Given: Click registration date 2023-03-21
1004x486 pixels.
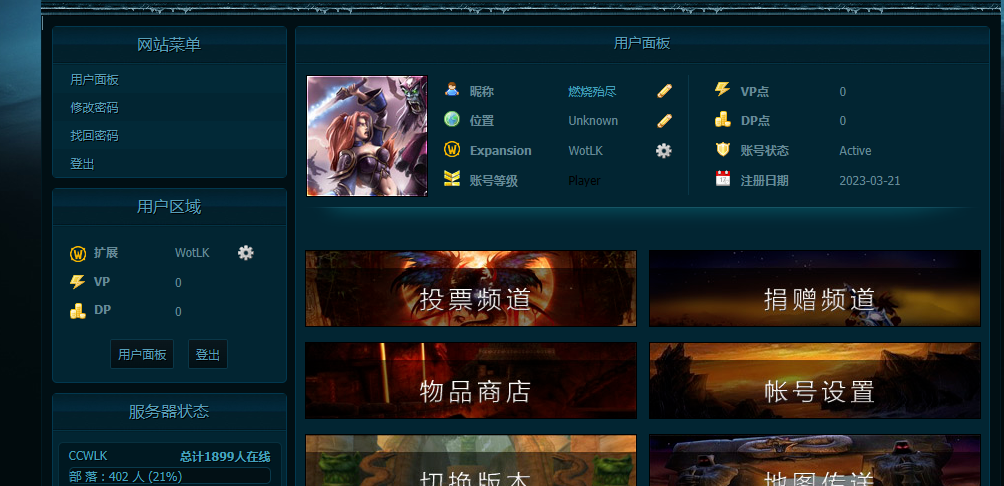Looking at the screenshot, I should click(870, 181).
